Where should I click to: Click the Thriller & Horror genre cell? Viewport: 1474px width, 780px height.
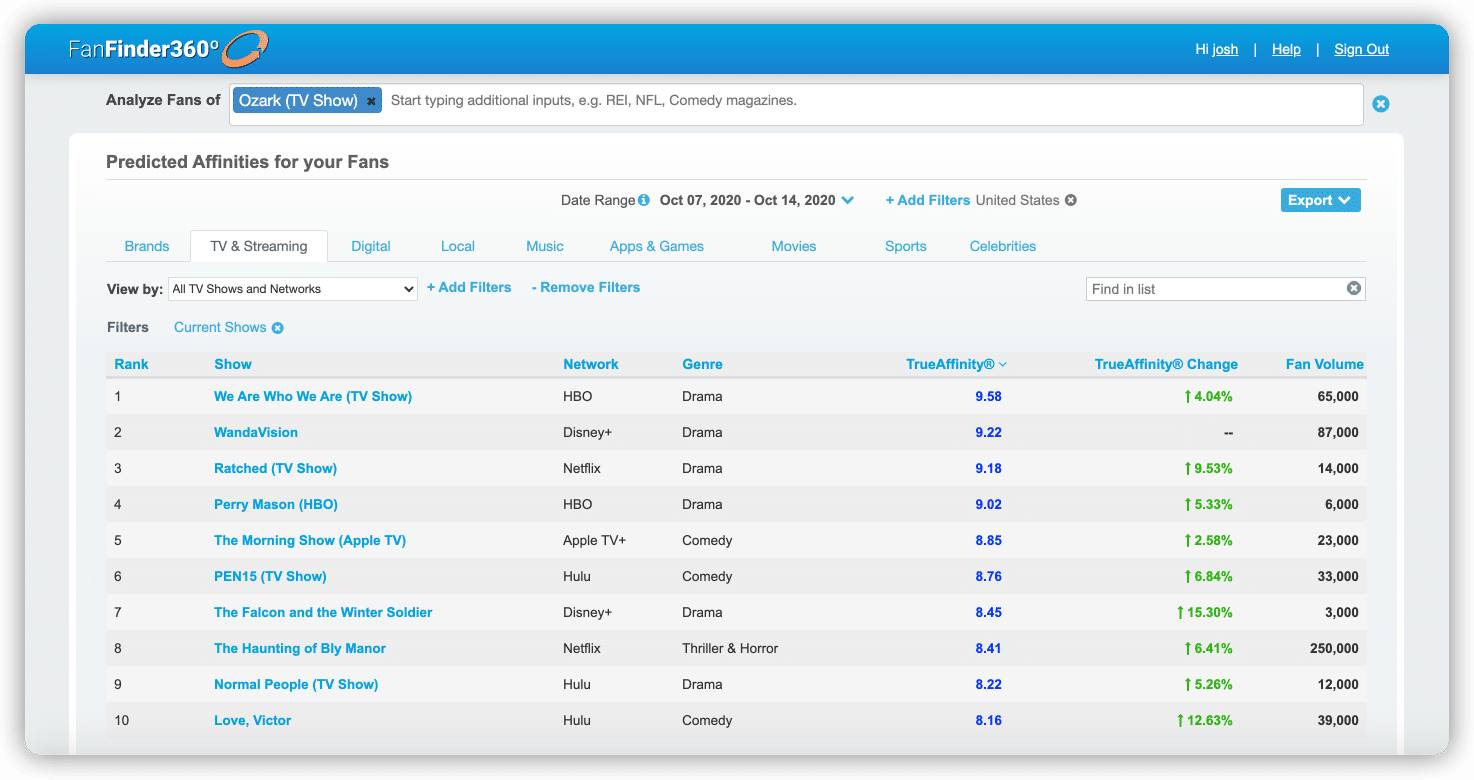(730, 648)
